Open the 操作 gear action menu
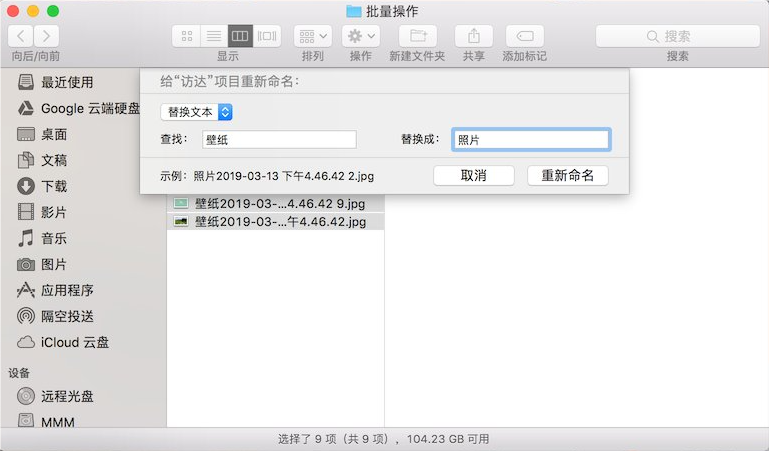Image resolution: width=769 pixels, height=451 pixels. (360, 36)
